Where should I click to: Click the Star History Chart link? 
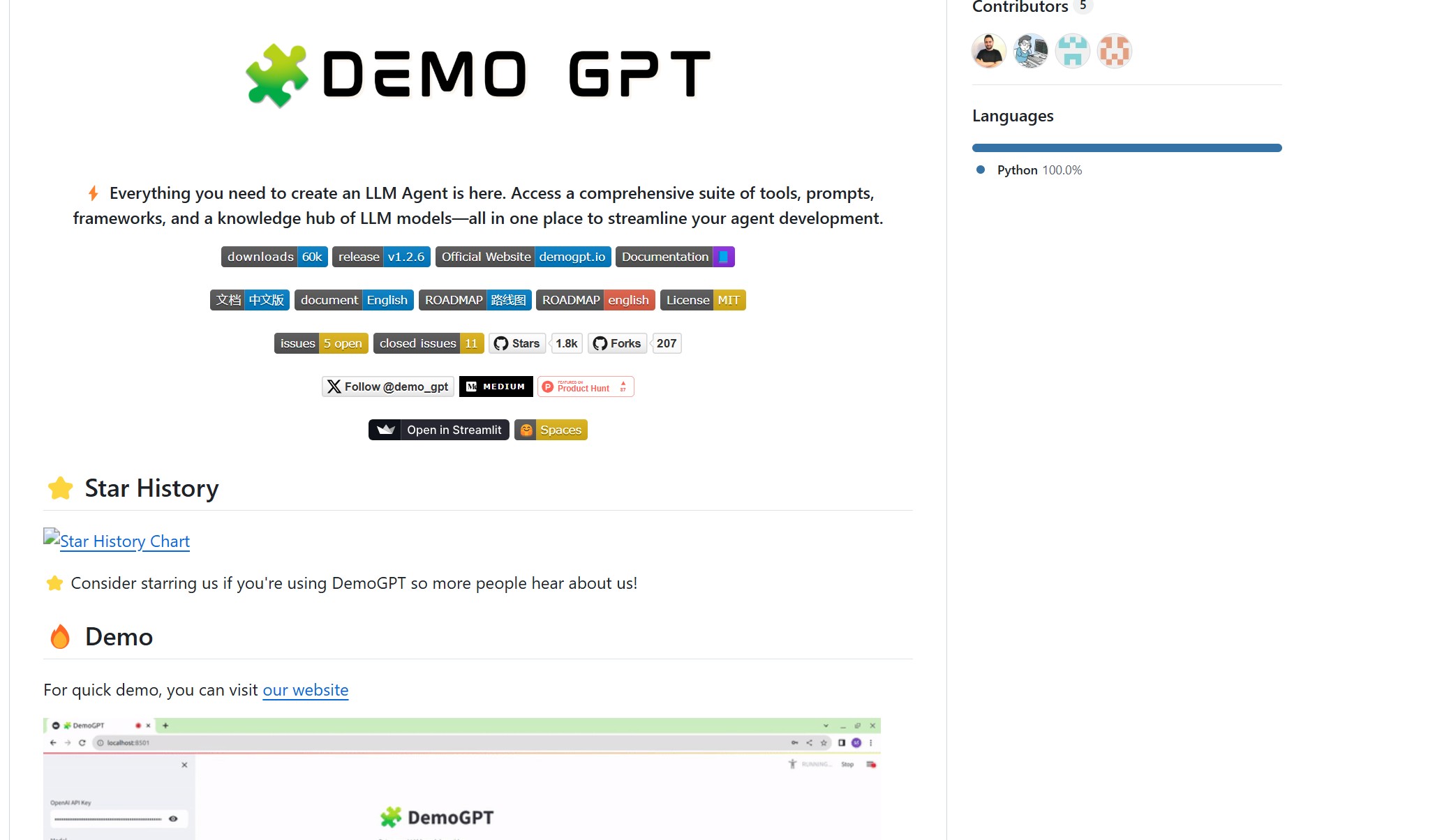[x=116, y=541]
